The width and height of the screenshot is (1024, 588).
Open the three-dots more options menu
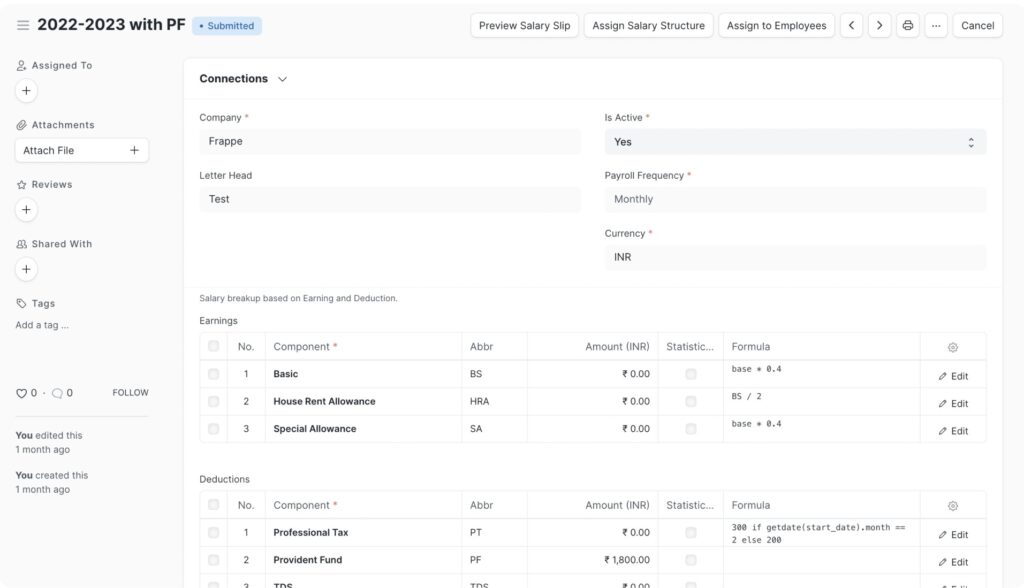coord(936,25)
